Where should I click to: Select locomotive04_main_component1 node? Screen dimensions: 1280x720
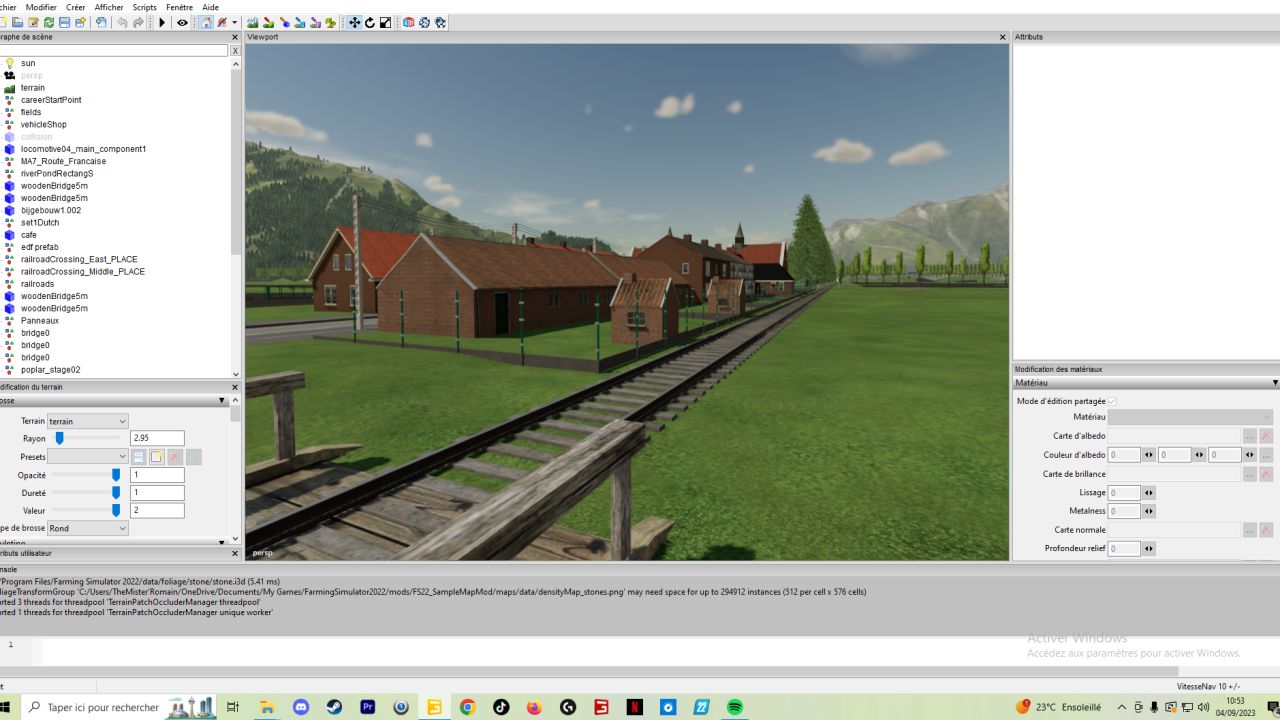[83, 149]
